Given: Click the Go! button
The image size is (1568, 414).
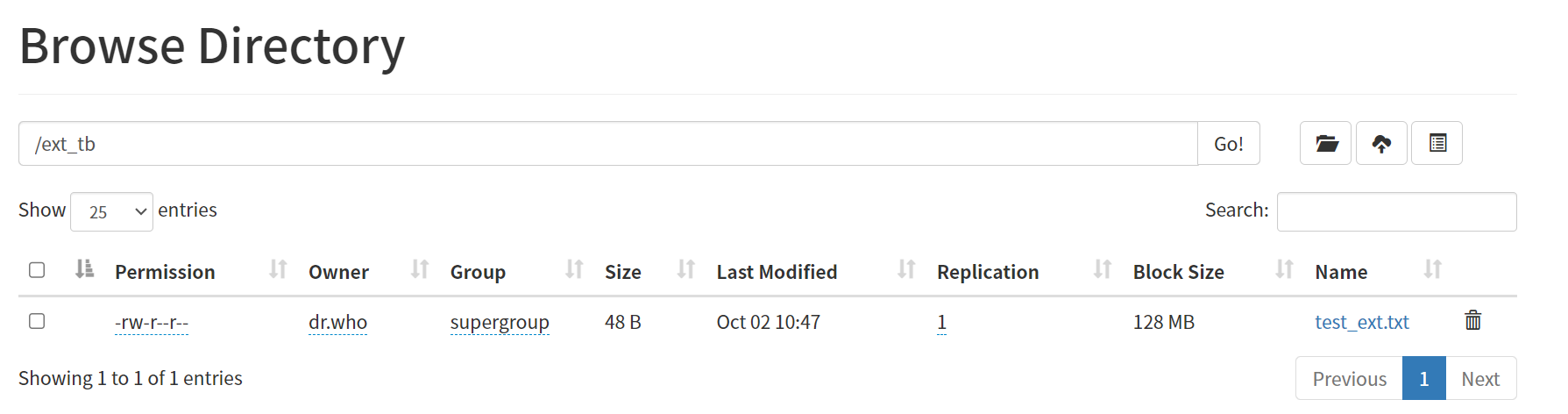Looking at the screenshot, I should [x=1229, y=143].
